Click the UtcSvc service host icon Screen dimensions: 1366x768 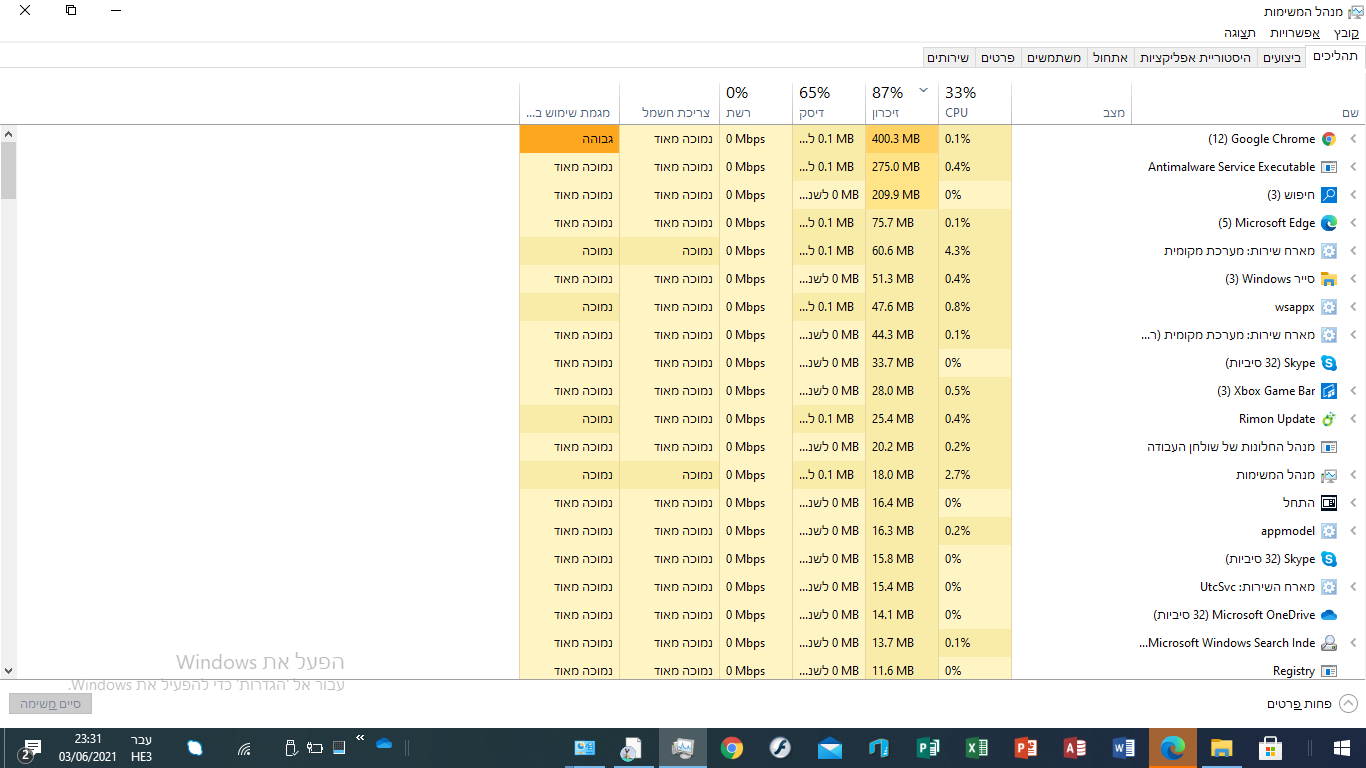1329,587
